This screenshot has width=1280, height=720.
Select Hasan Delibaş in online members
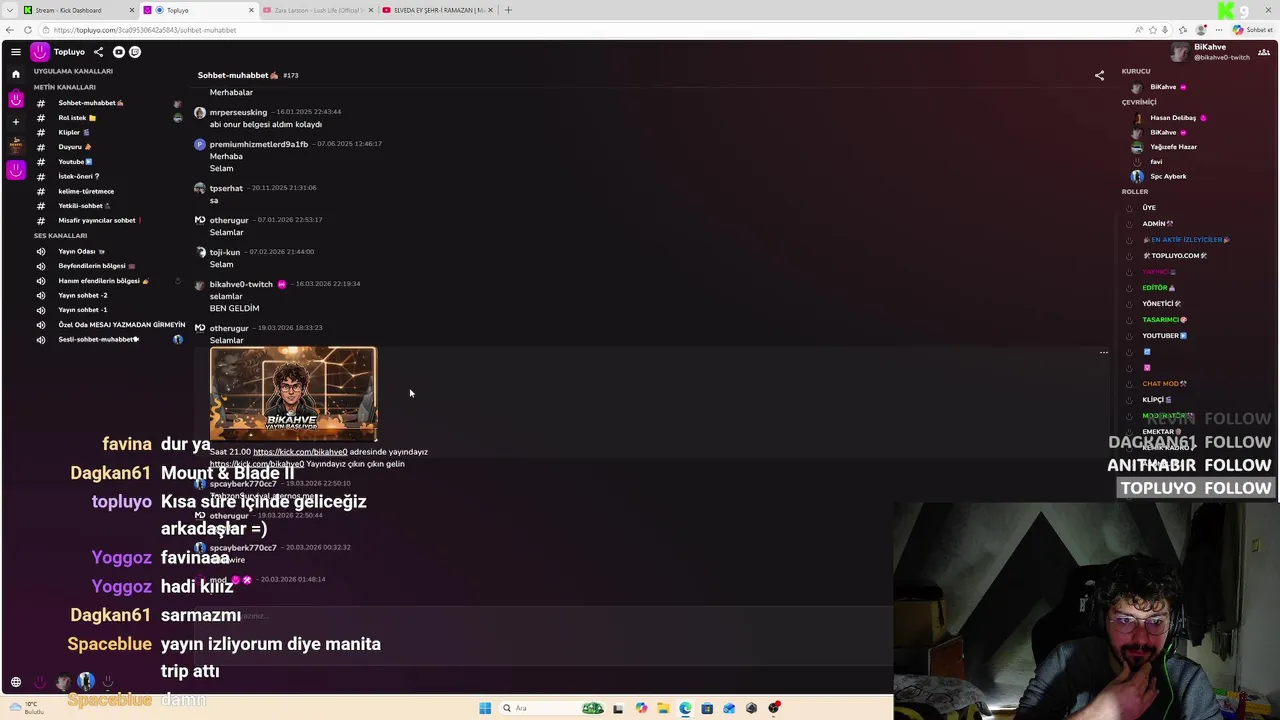click(1172, 118)
